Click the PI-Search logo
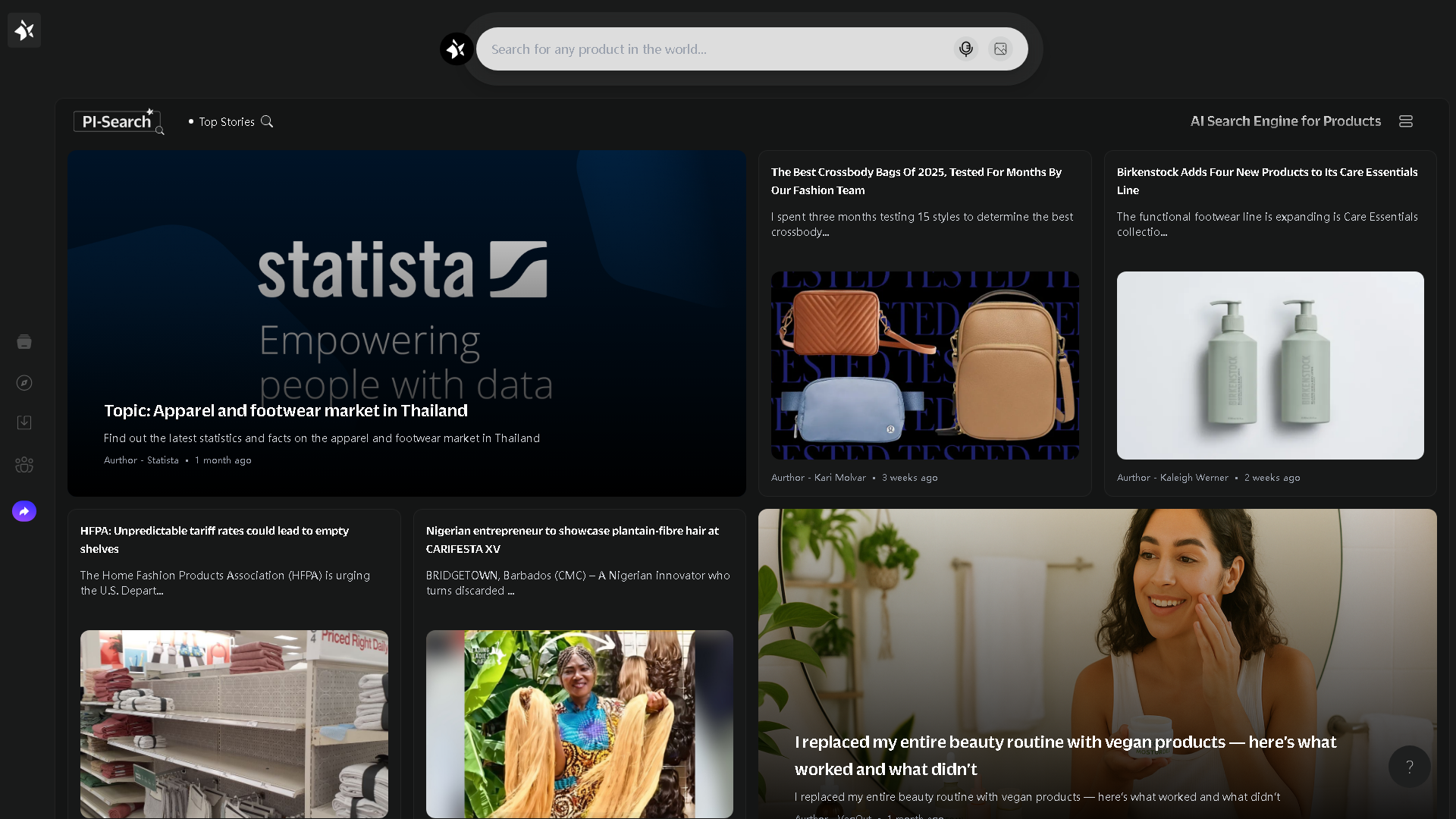The width and height of the screenshot is (1456, 819). point(118,121)
